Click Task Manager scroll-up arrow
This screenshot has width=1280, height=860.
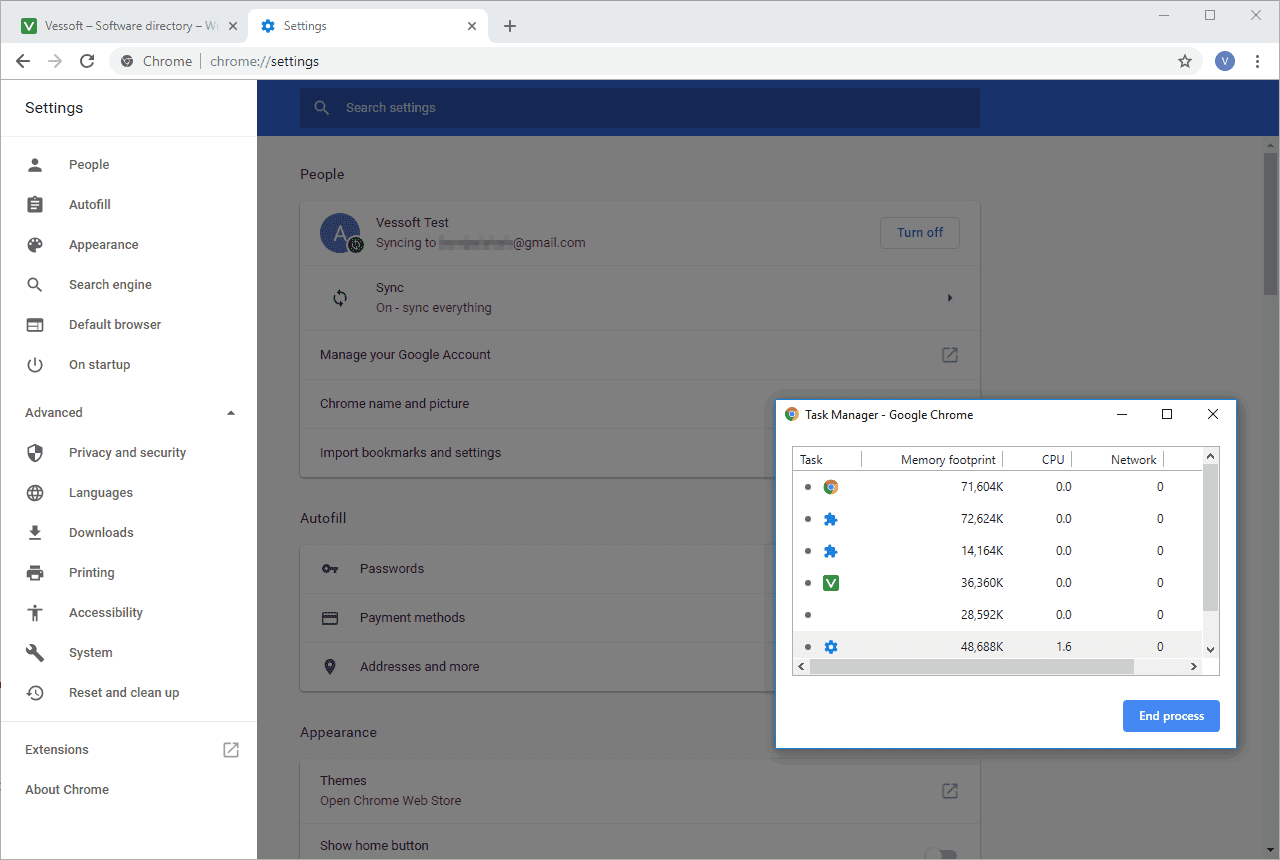[x=1211, y=457]
